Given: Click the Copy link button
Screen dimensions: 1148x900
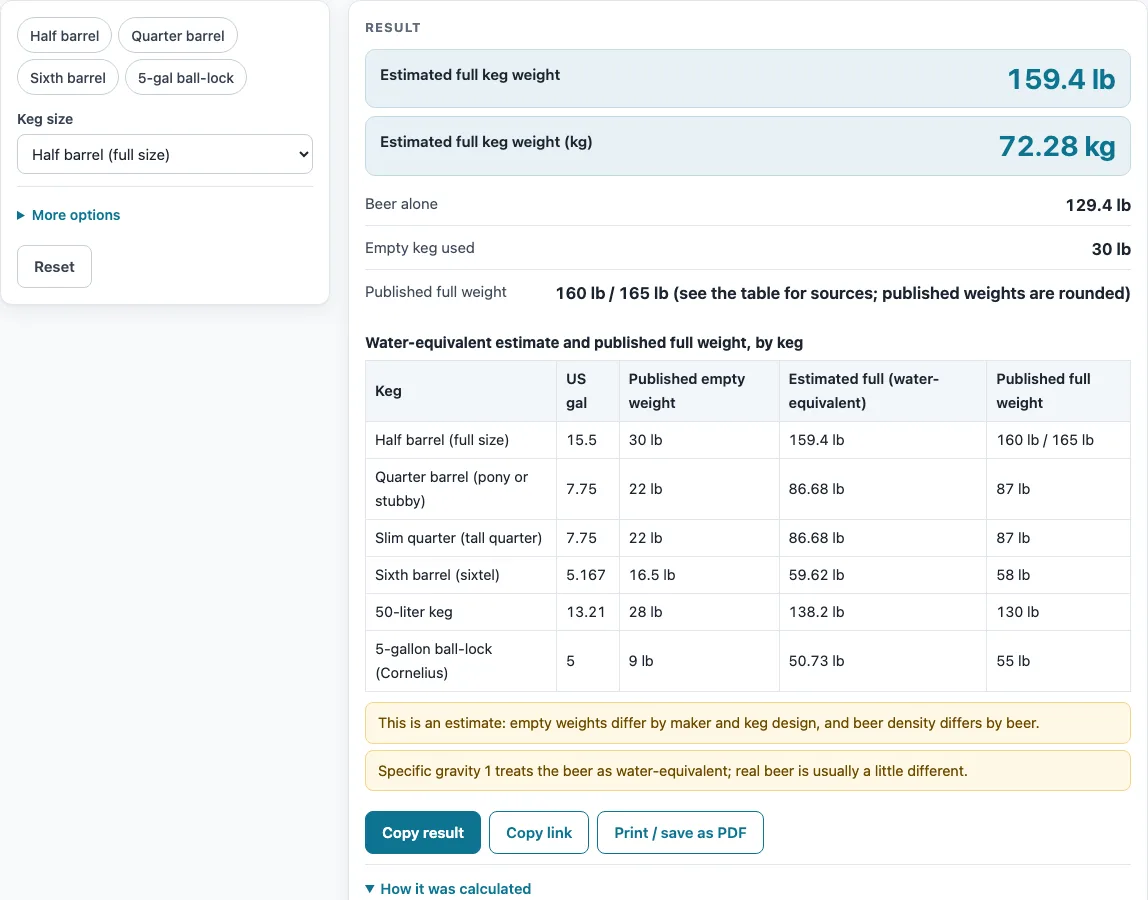Looking at the screenshot, I should (539, 833).
